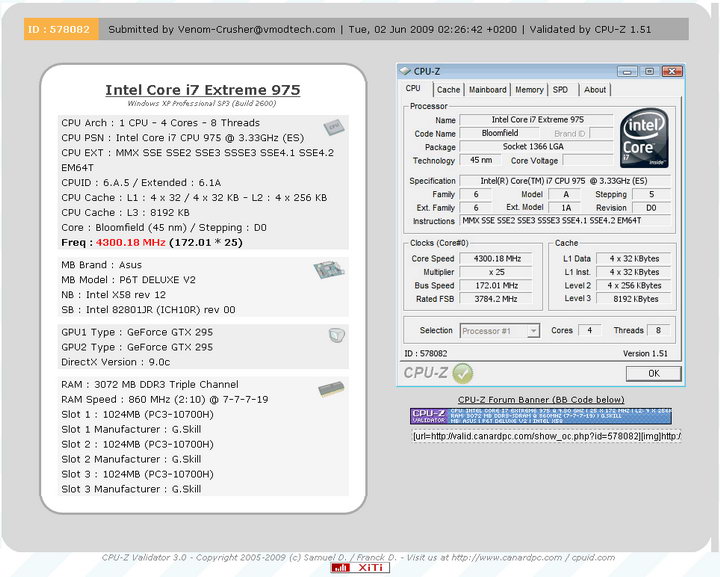This screenshot has height=577, width=720.
Task: Expand the Processor #1 selection dropdown
Action: click(x=533, y=331)
